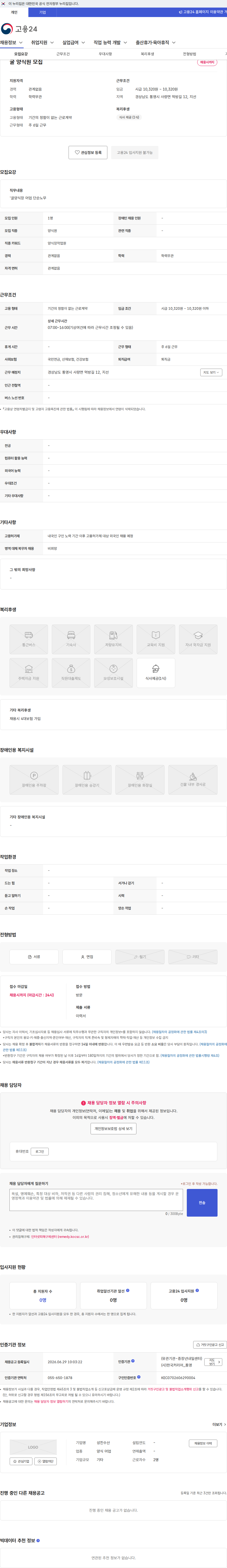Click the 면접 interview icon

click(87, 957)
